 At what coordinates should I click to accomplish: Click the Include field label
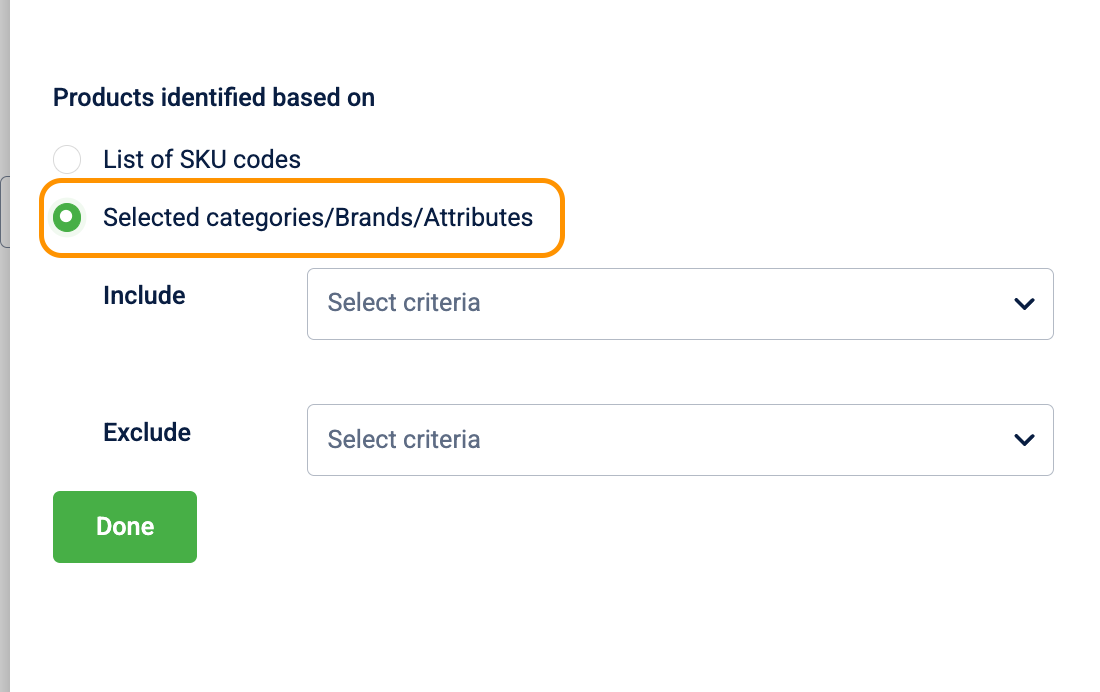[144, 296]
